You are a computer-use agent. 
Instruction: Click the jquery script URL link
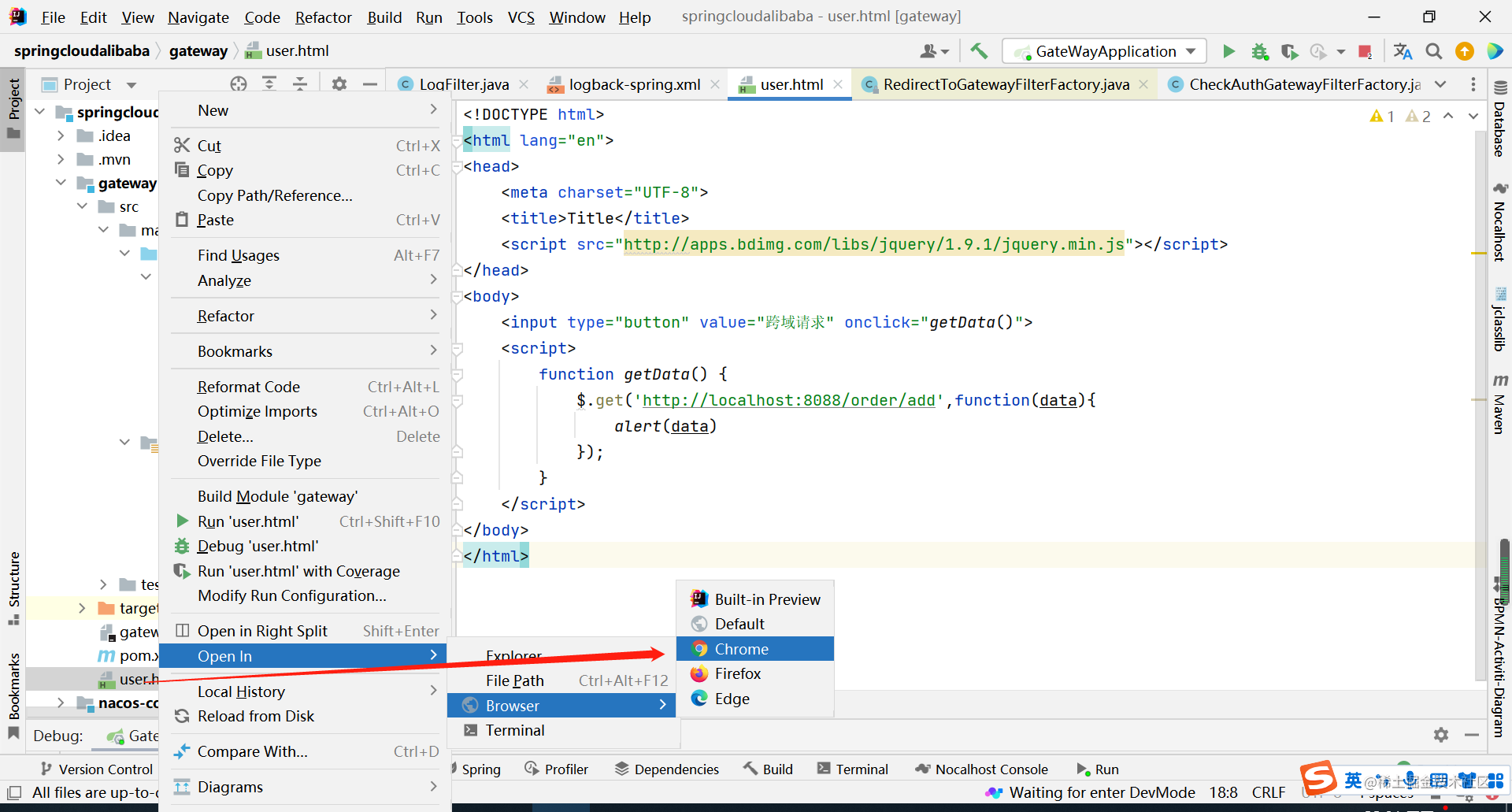pos(873,244)
